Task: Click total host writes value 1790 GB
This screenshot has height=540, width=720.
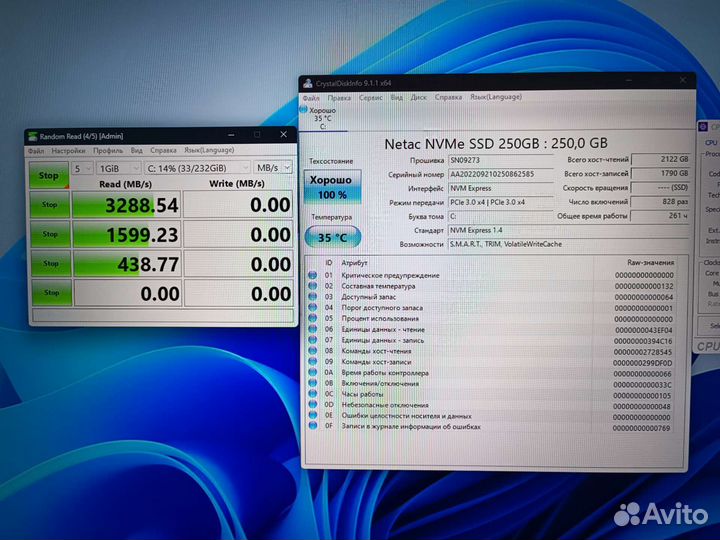Action: point(661,174)
